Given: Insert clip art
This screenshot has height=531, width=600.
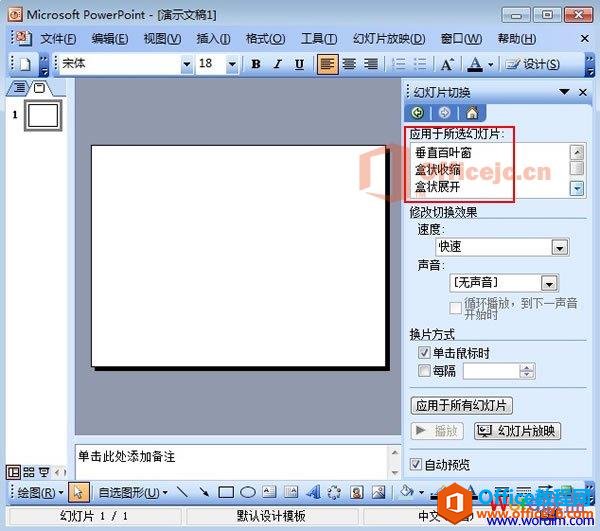Looking at the screenshot, I should click(x=357, y=492).
